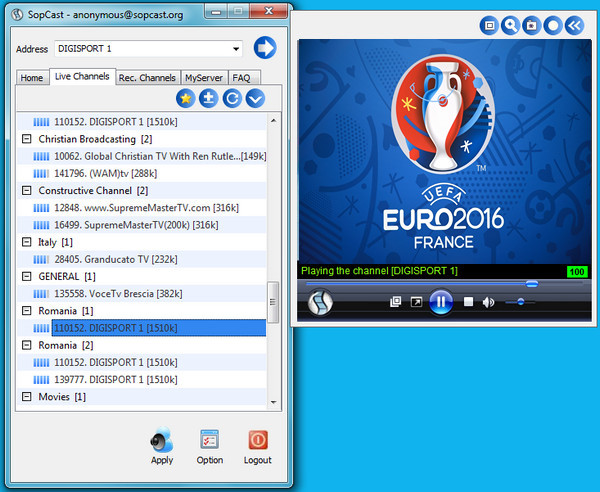Click the channel list scroll-up arrow
This screenshot has width=600, height=492.
click(273, 121)
